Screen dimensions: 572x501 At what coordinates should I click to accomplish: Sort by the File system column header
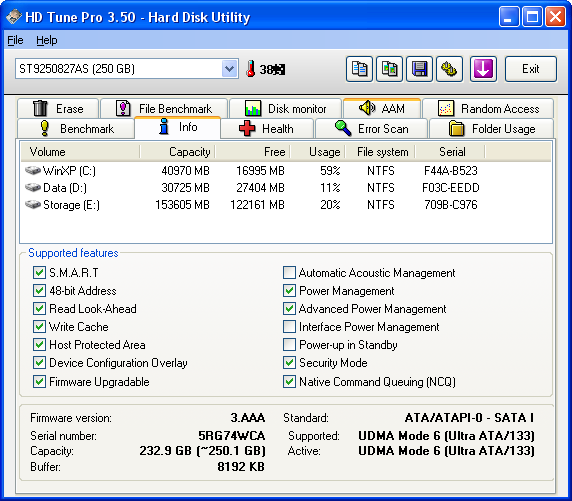380,152
